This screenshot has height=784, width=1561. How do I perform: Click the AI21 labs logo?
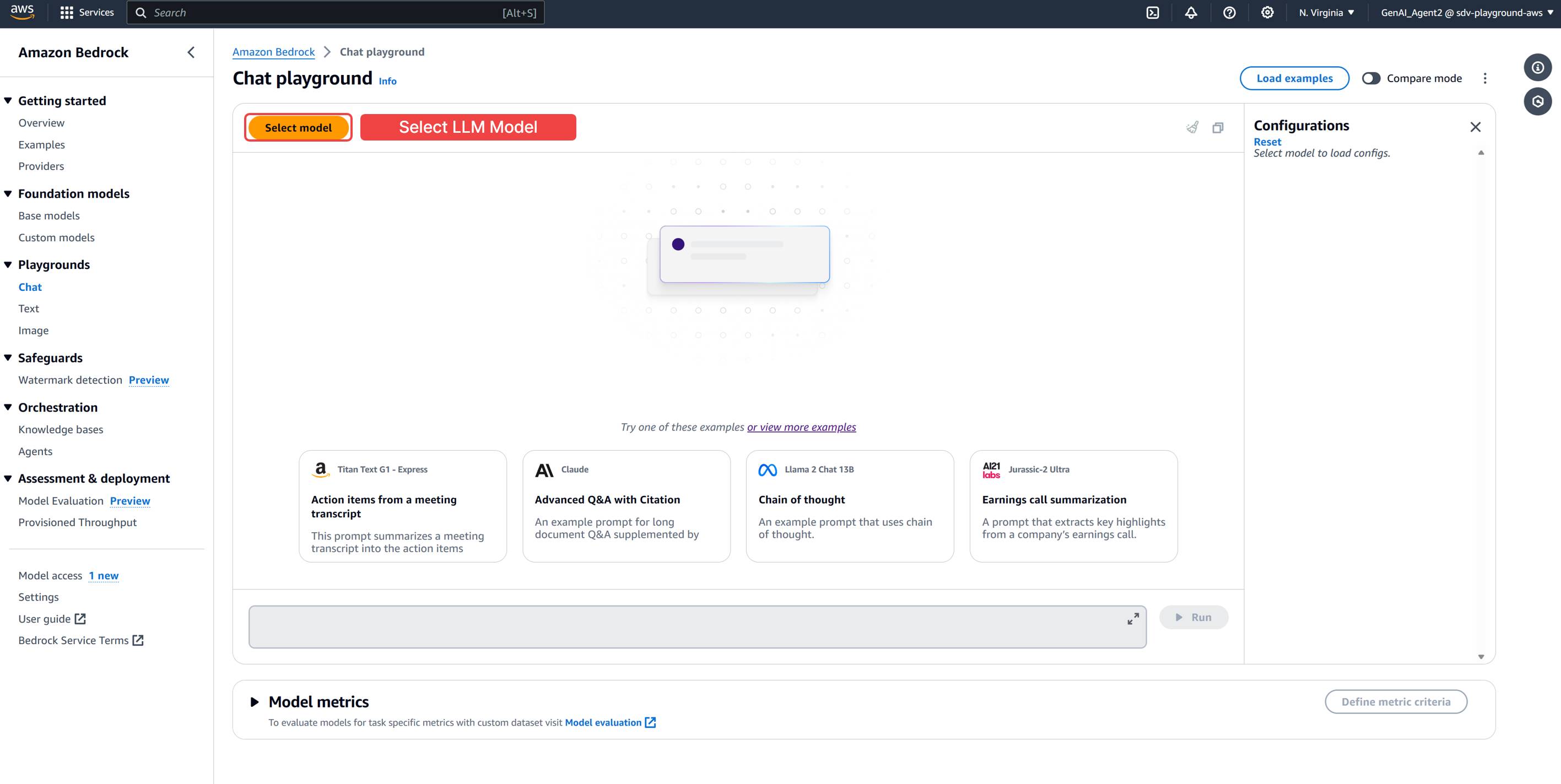pyautogui.click(x=991, y=470)
